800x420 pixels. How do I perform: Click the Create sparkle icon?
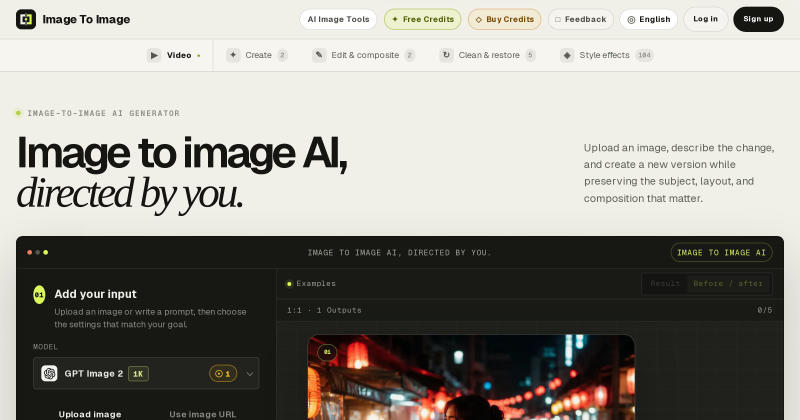click(233, 55)
